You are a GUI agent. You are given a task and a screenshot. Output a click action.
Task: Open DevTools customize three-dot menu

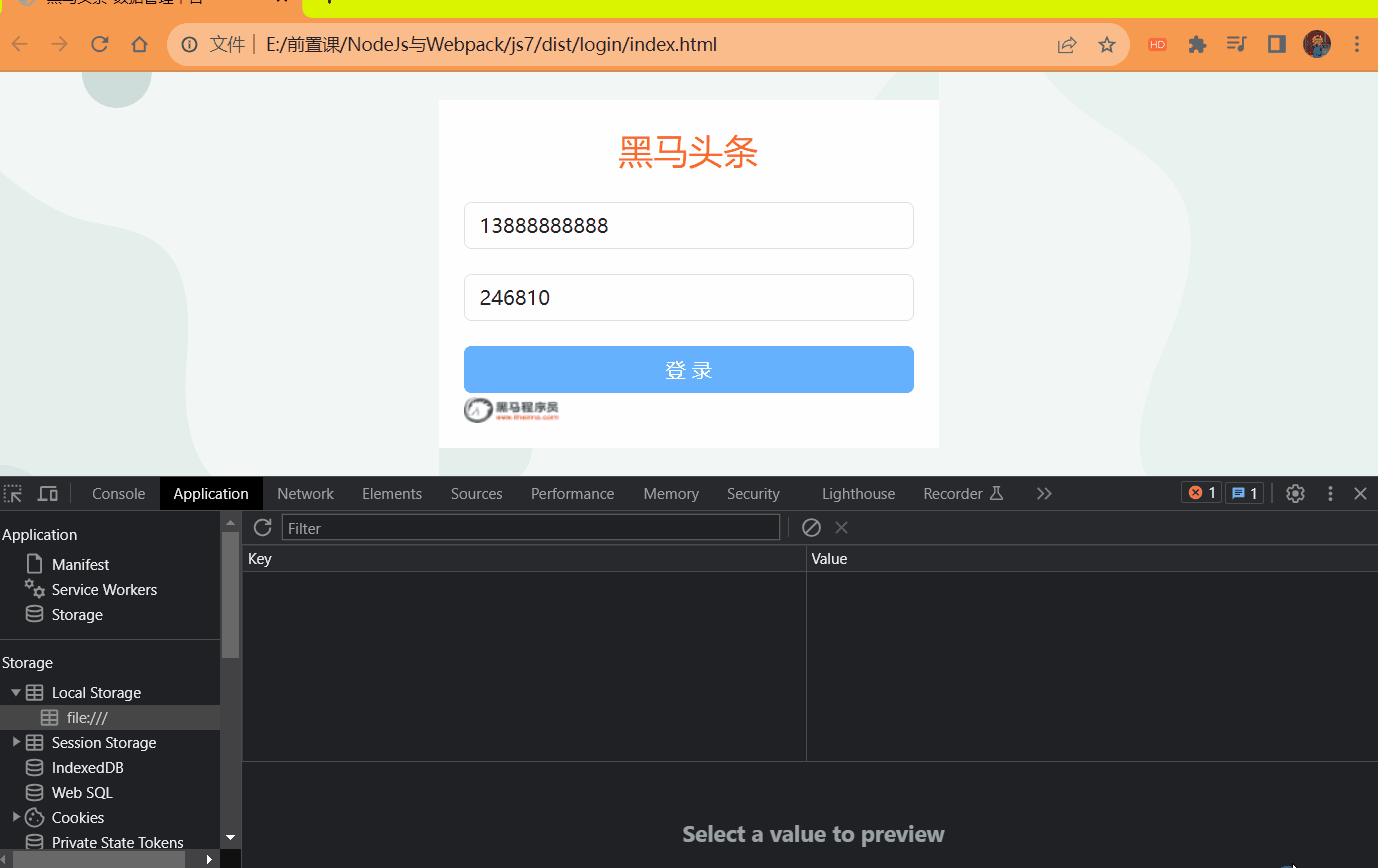pyautogui.click(x=1330, y=493)
